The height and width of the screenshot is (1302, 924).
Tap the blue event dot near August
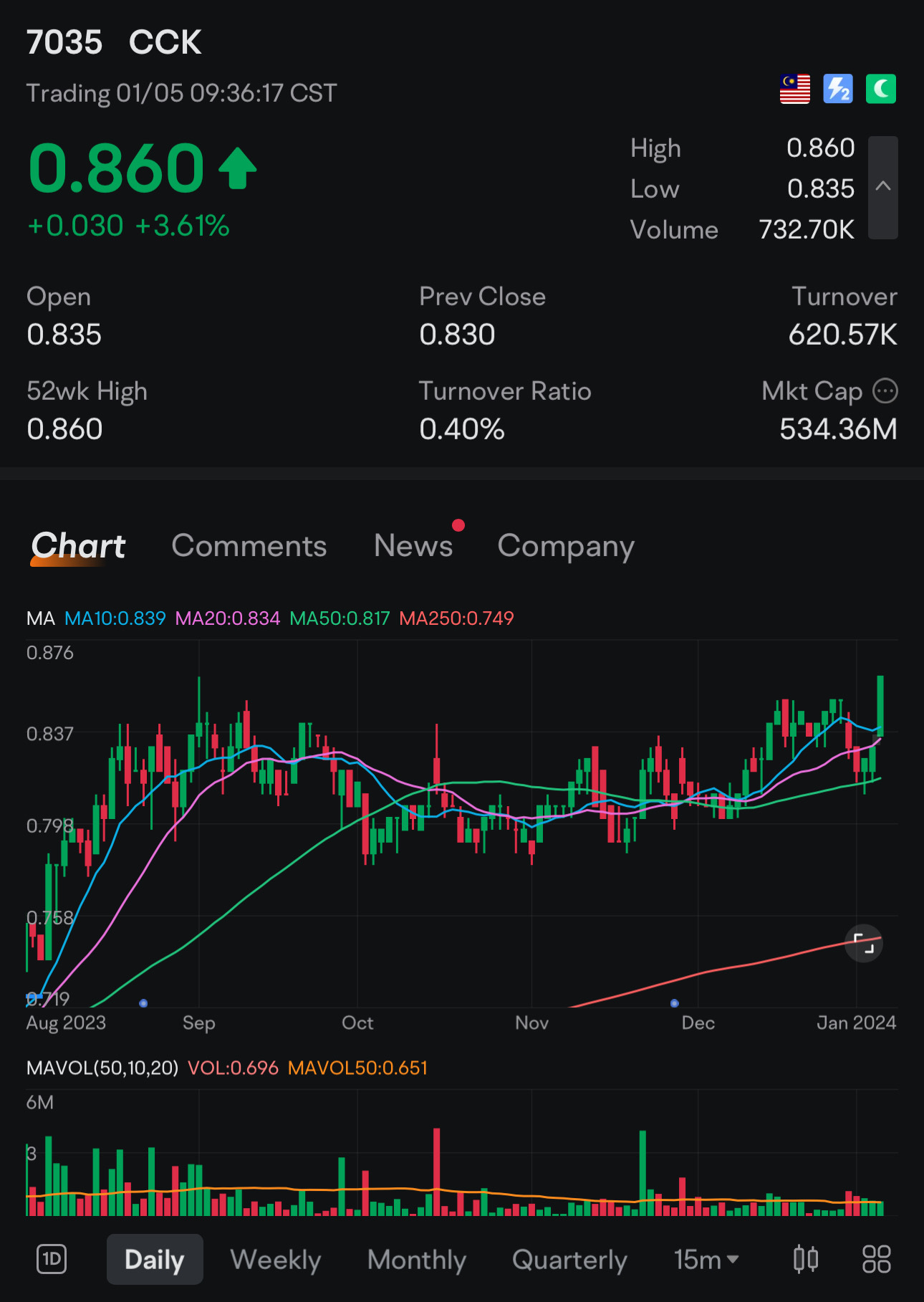pos(143,1003)
